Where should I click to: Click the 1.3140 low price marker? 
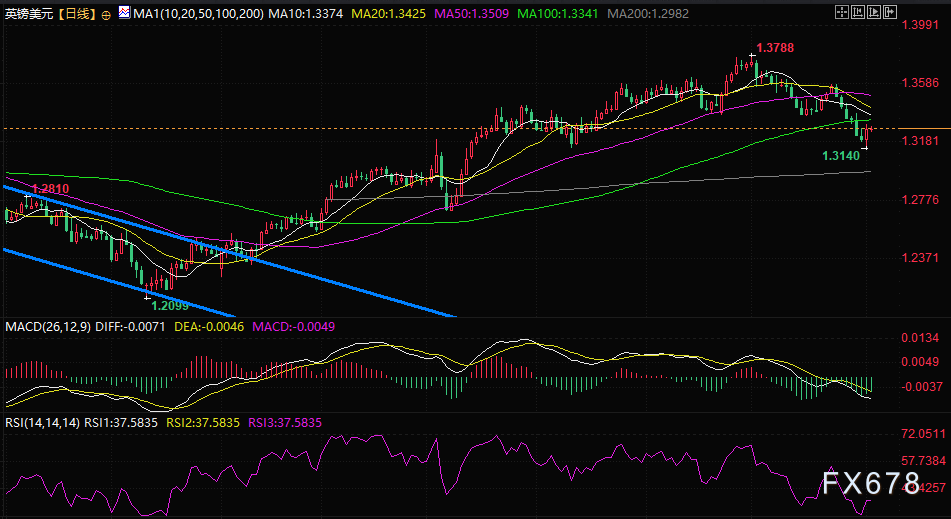coord(840,156)
